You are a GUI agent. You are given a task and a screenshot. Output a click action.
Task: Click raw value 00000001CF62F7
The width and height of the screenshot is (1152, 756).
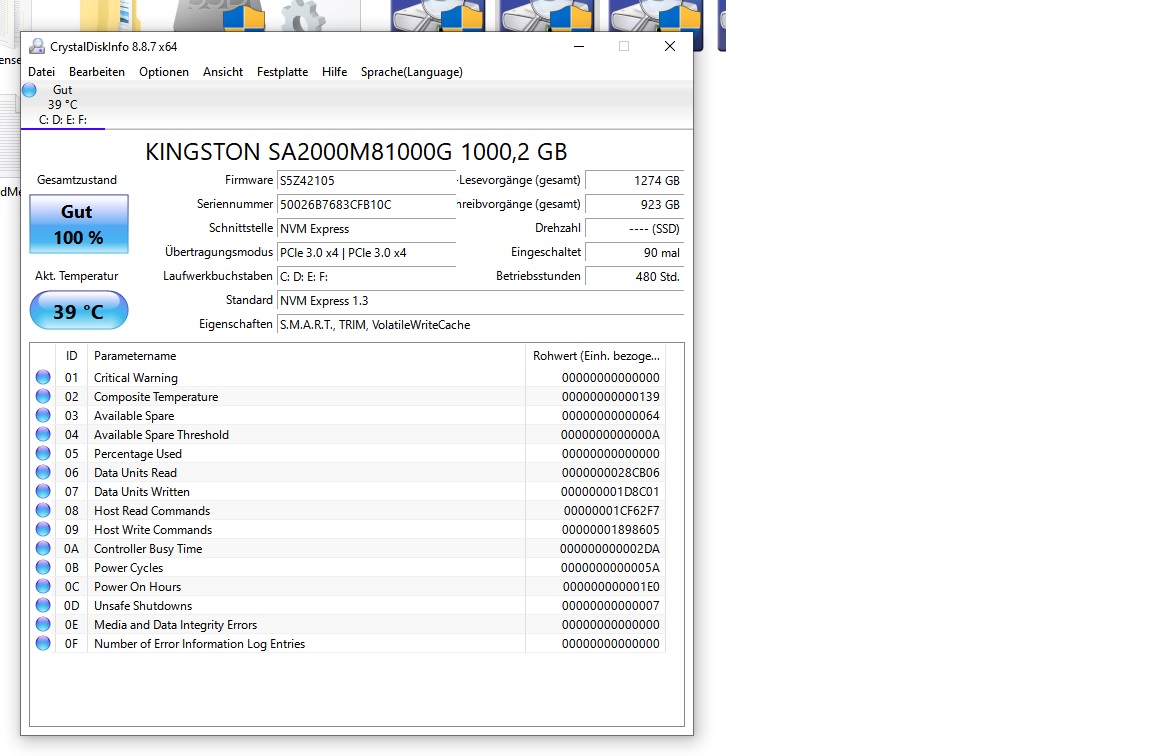(611, 511)
